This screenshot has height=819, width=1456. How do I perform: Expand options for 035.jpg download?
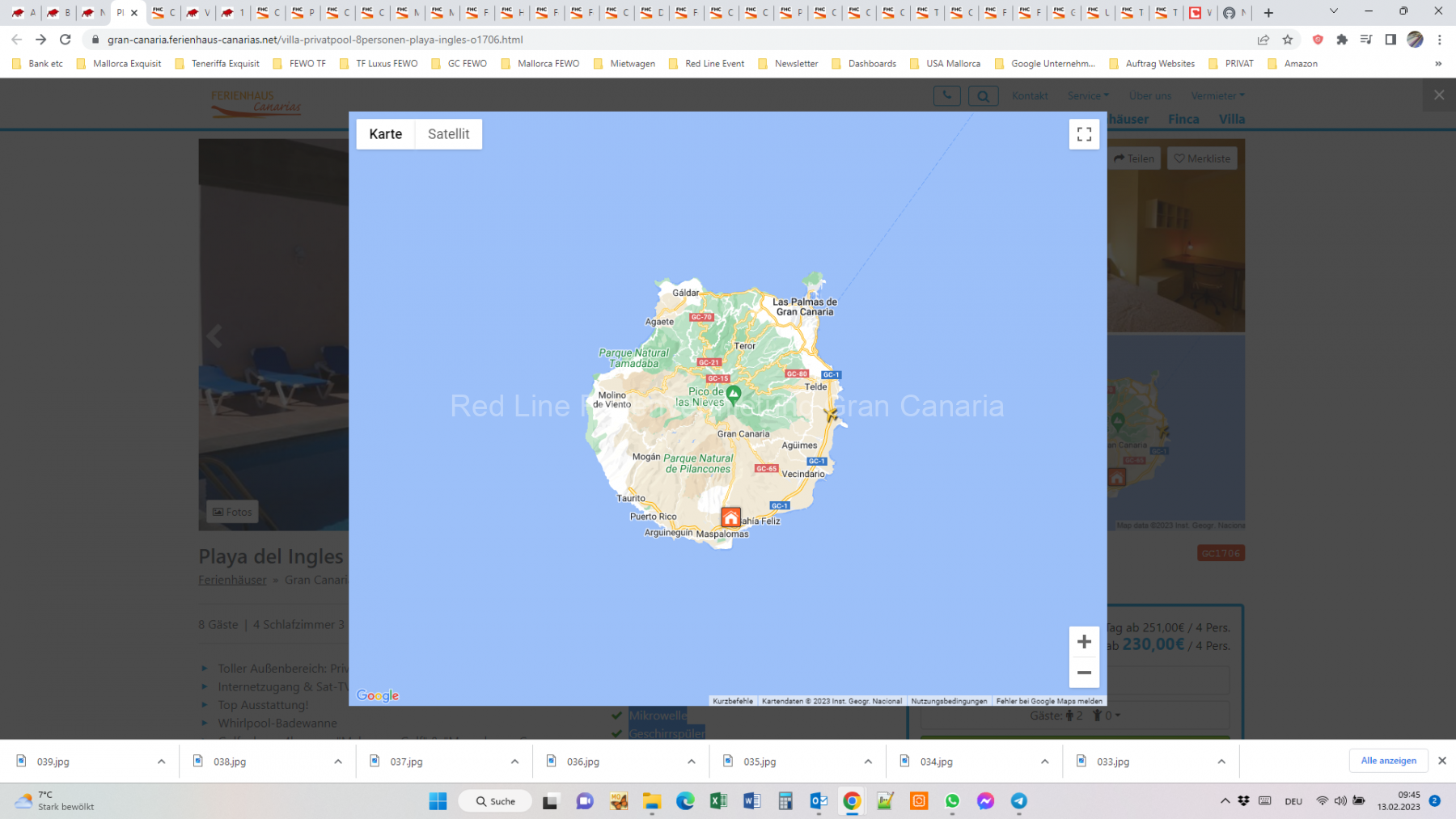[x=868, y=762]
